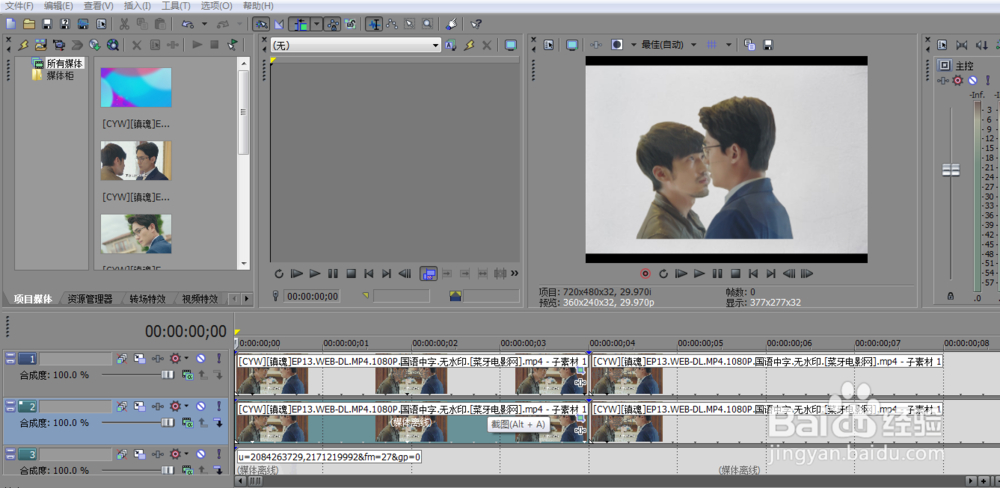Image resolution: width=1000 pixels, height=488 pixels.
Task: Open a project with the yellow folder icon
Action: tap(29, 24)
